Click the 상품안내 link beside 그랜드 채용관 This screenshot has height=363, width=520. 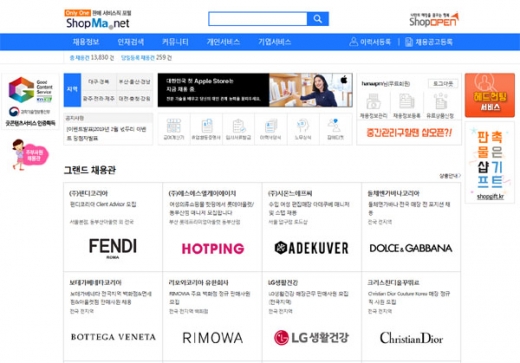[450, 176]
